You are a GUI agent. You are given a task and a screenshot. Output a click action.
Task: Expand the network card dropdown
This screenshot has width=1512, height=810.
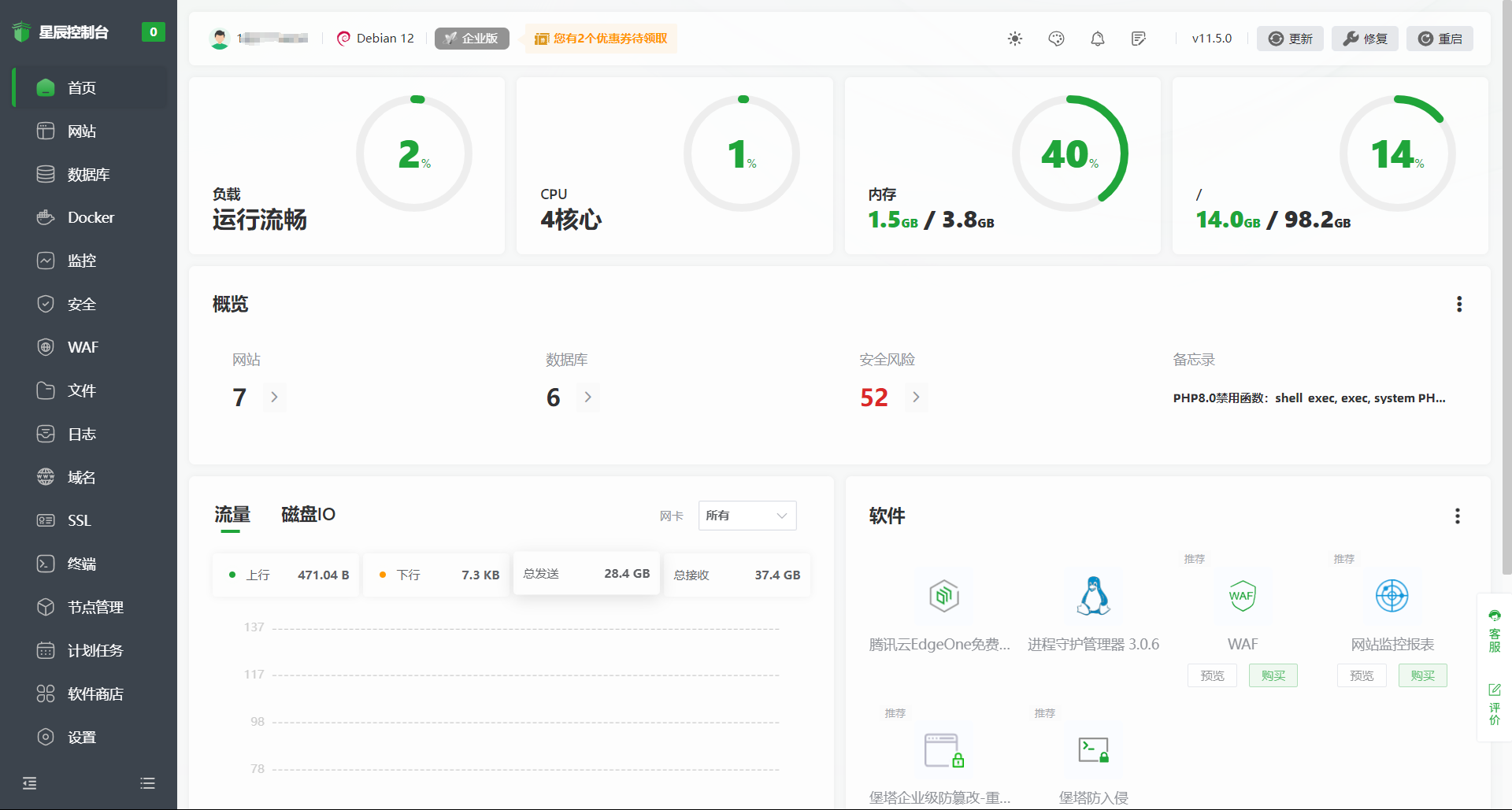[x=747, y=516]
